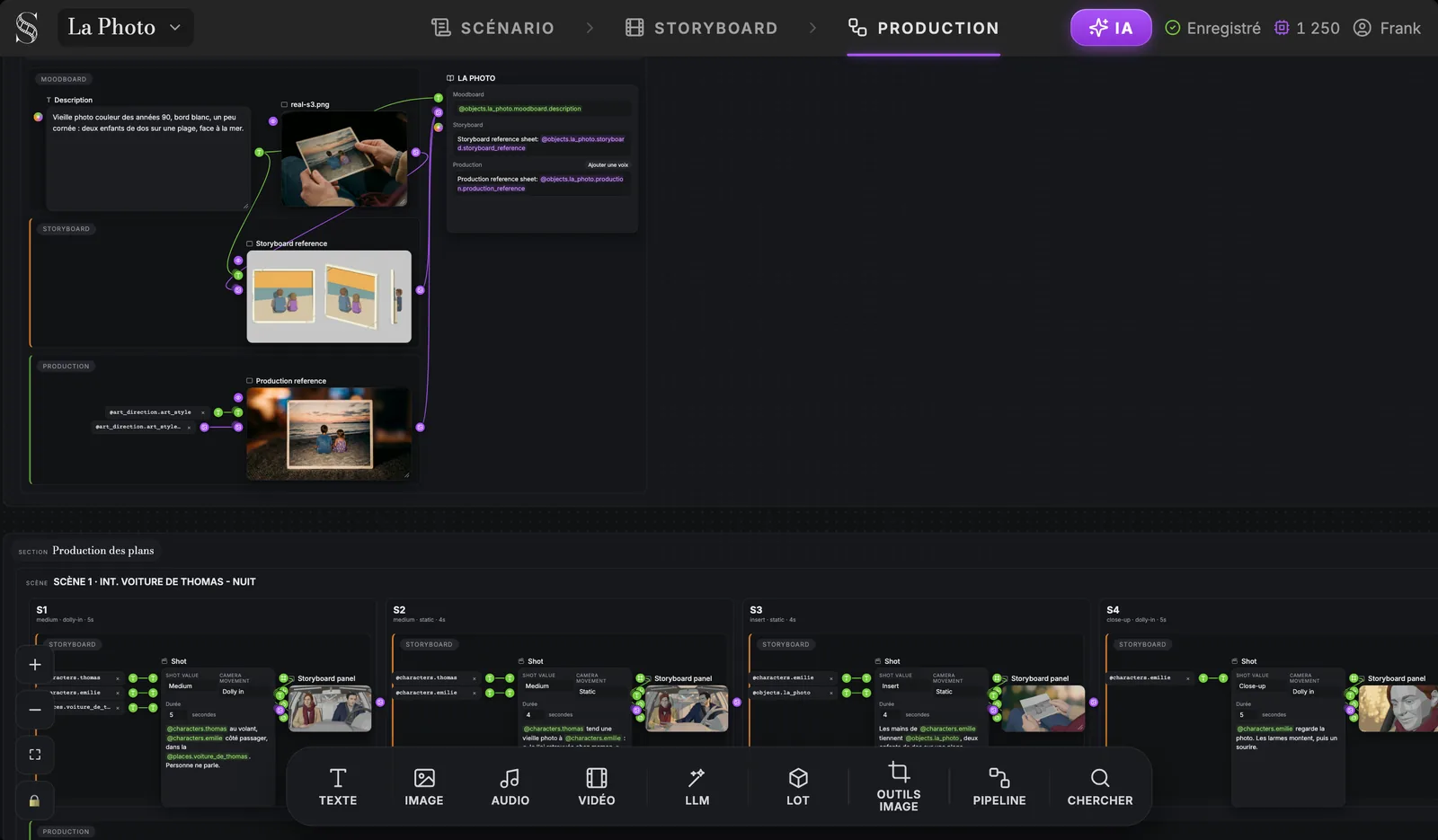
Task: Click the Scène 1 Int. Voiture de Thomas heading
Action: (x=155, y=582)
